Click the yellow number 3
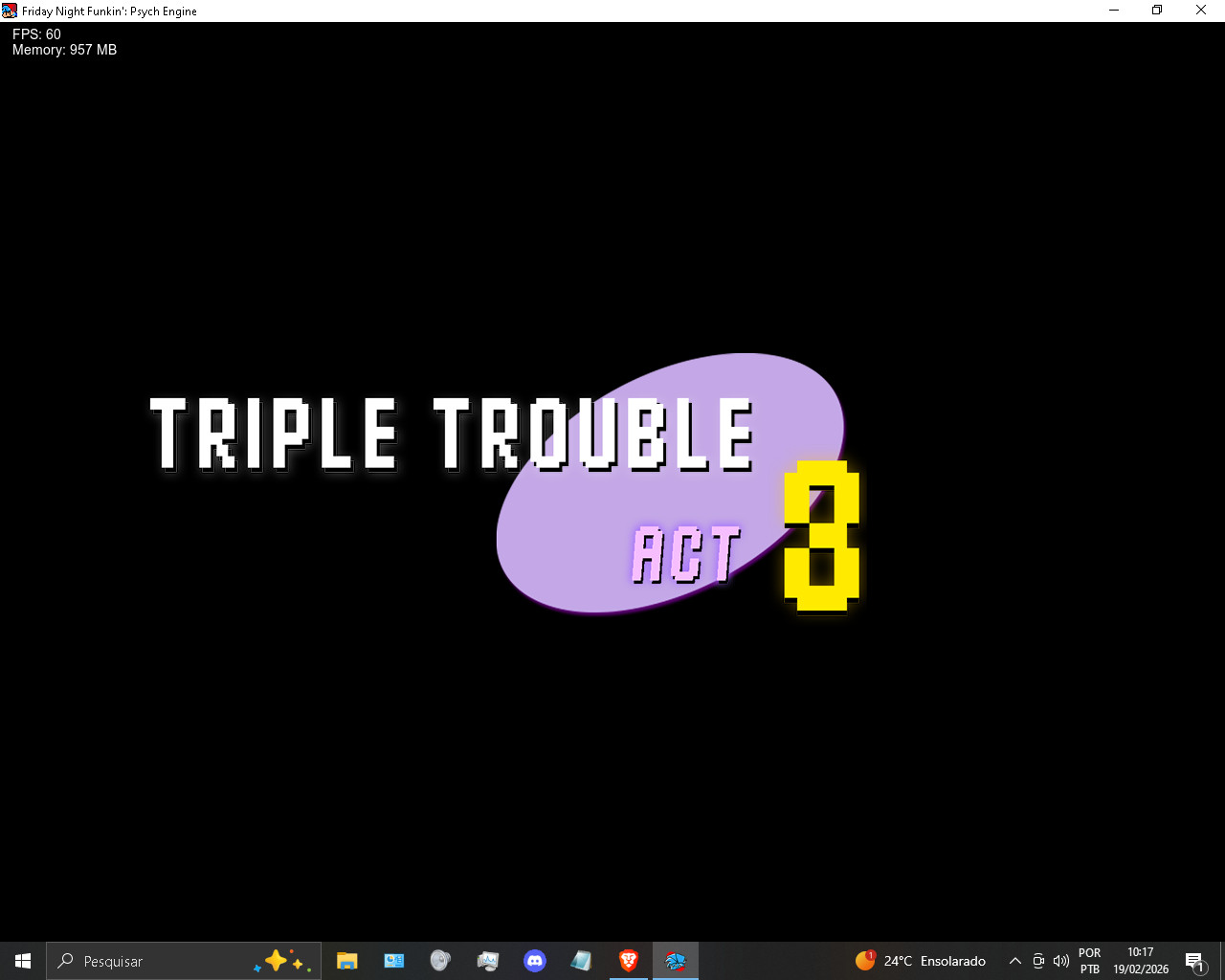This screenshot has height=980, width=1225. pos(822,537)
